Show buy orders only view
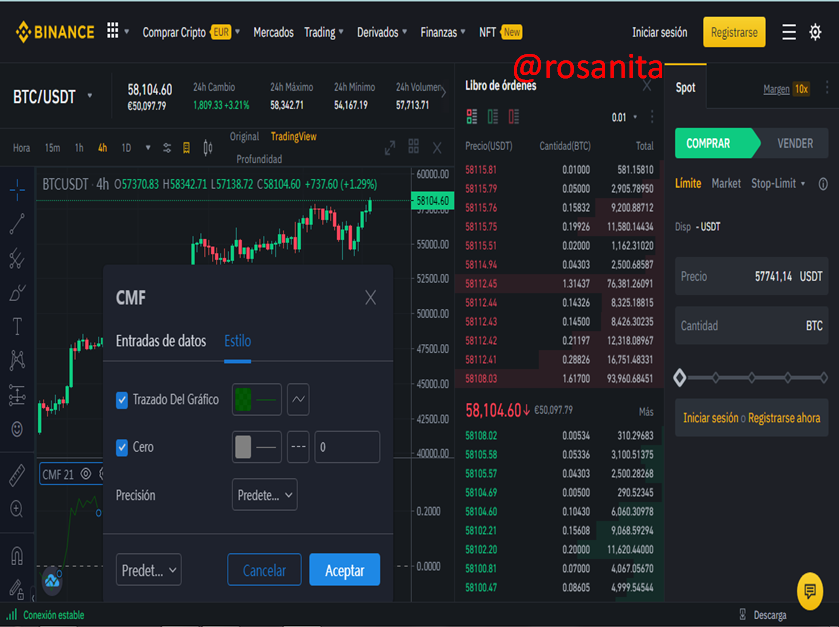The height and width of the screenshot is (627, 839). tap(493, 117)
